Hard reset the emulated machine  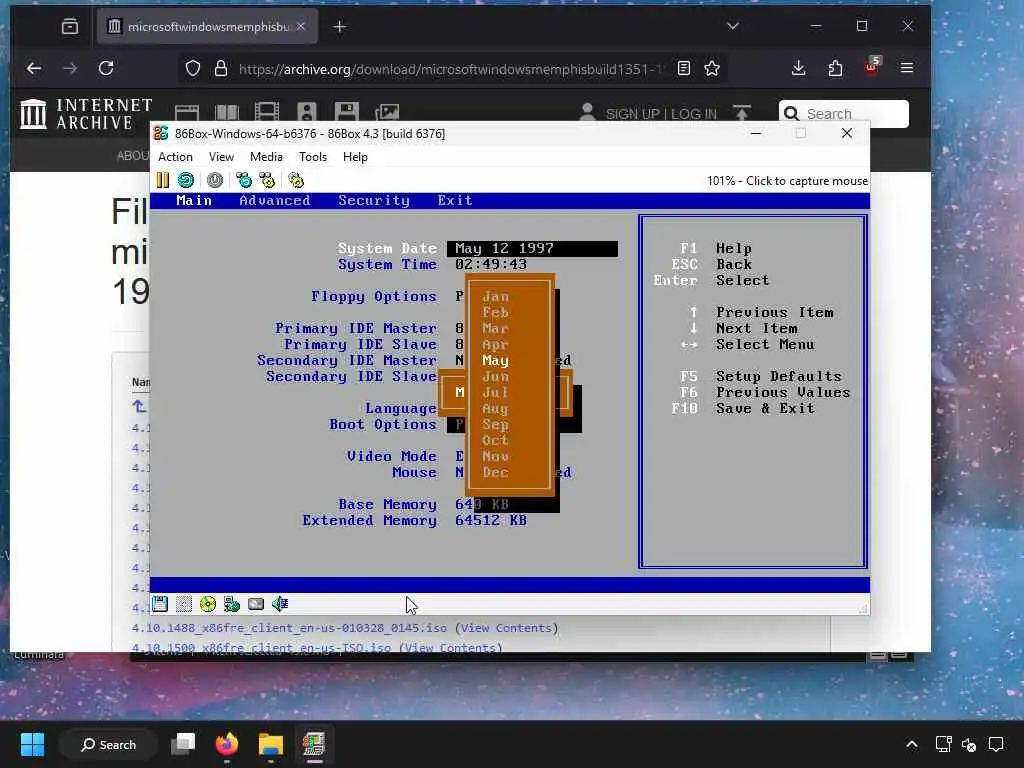click(x=186, y=180)
